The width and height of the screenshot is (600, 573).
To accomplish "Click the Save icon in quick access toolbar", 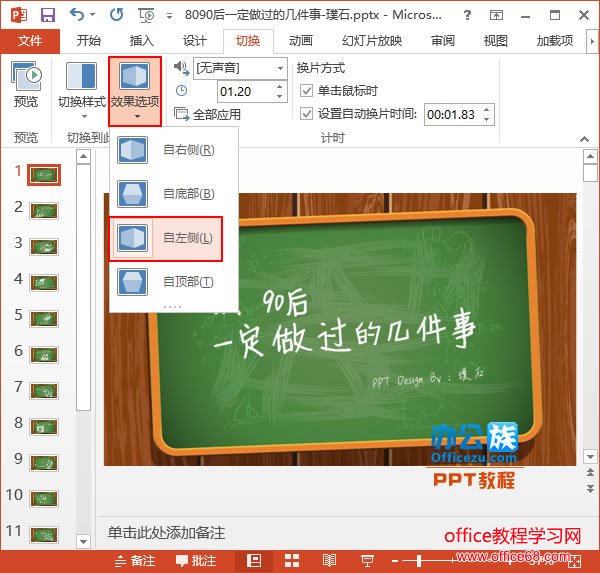I will click(x=48, y=15).
